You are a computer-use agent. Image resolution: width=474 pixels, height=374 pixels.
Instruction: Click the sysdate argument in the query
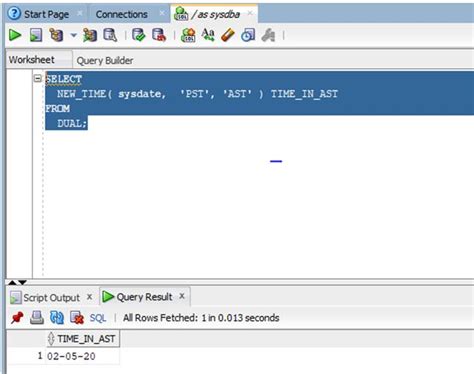(x=141, y=94)
